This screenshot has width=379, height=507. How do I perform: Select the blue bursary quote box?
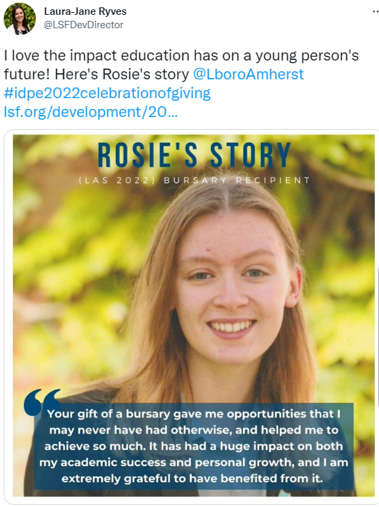[194, 446]
